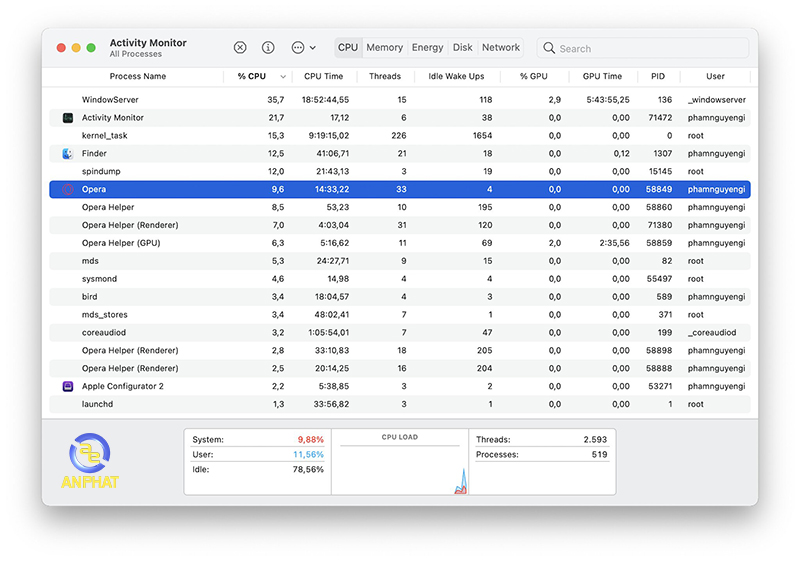Screen dimensions: 800x561
Task: Click the Opera Helper row with PID 58860
Action: 400,207
